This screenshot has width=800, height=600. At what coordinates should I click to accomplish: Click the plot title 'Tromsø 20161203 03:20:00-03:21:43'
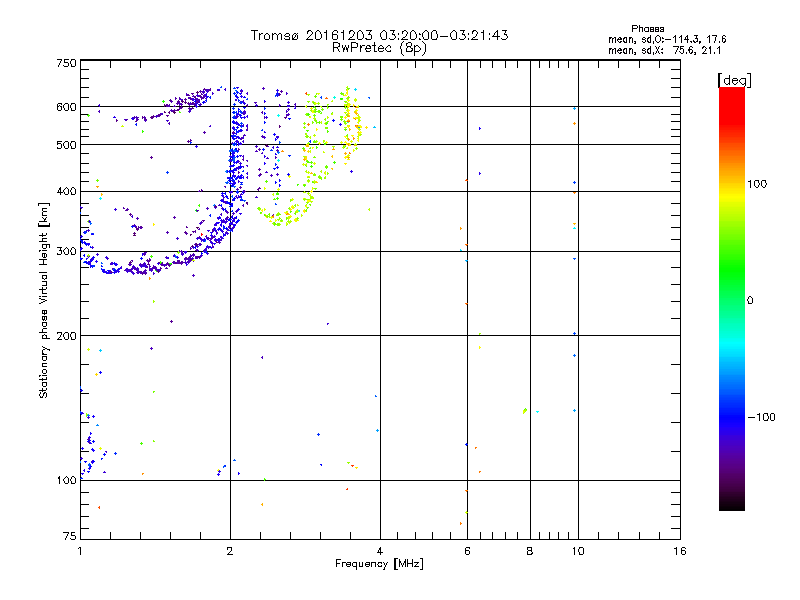[x=379, y=35]
